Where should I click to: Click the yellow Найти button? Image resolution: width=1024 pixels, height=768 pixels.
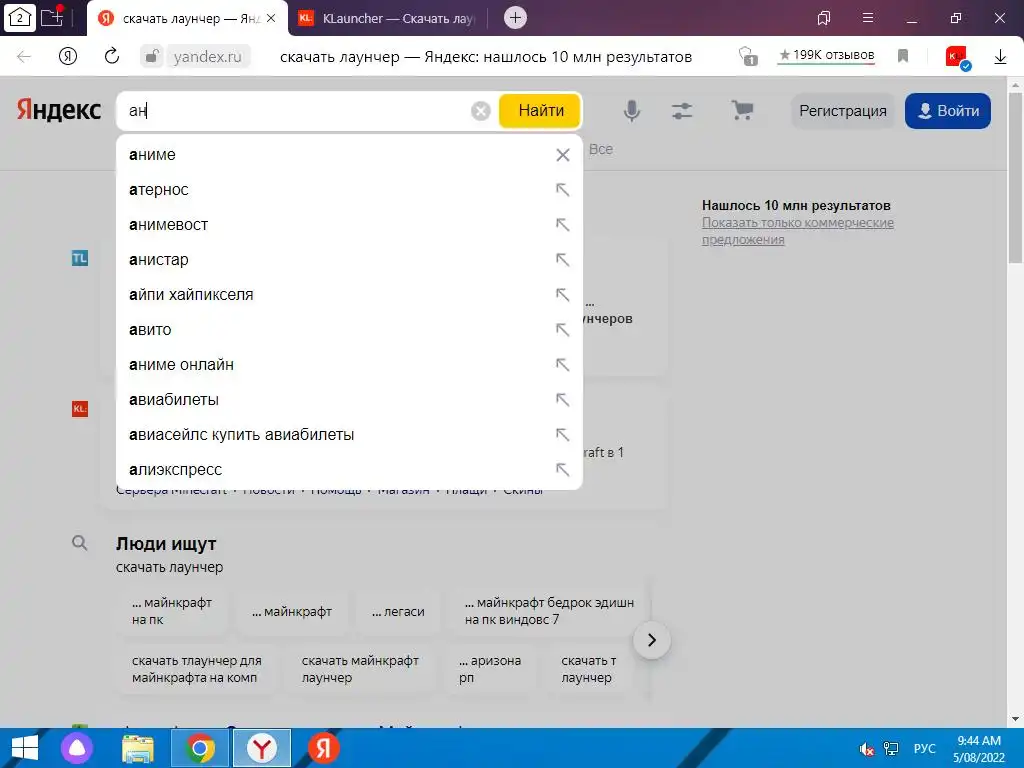(540, 111)
